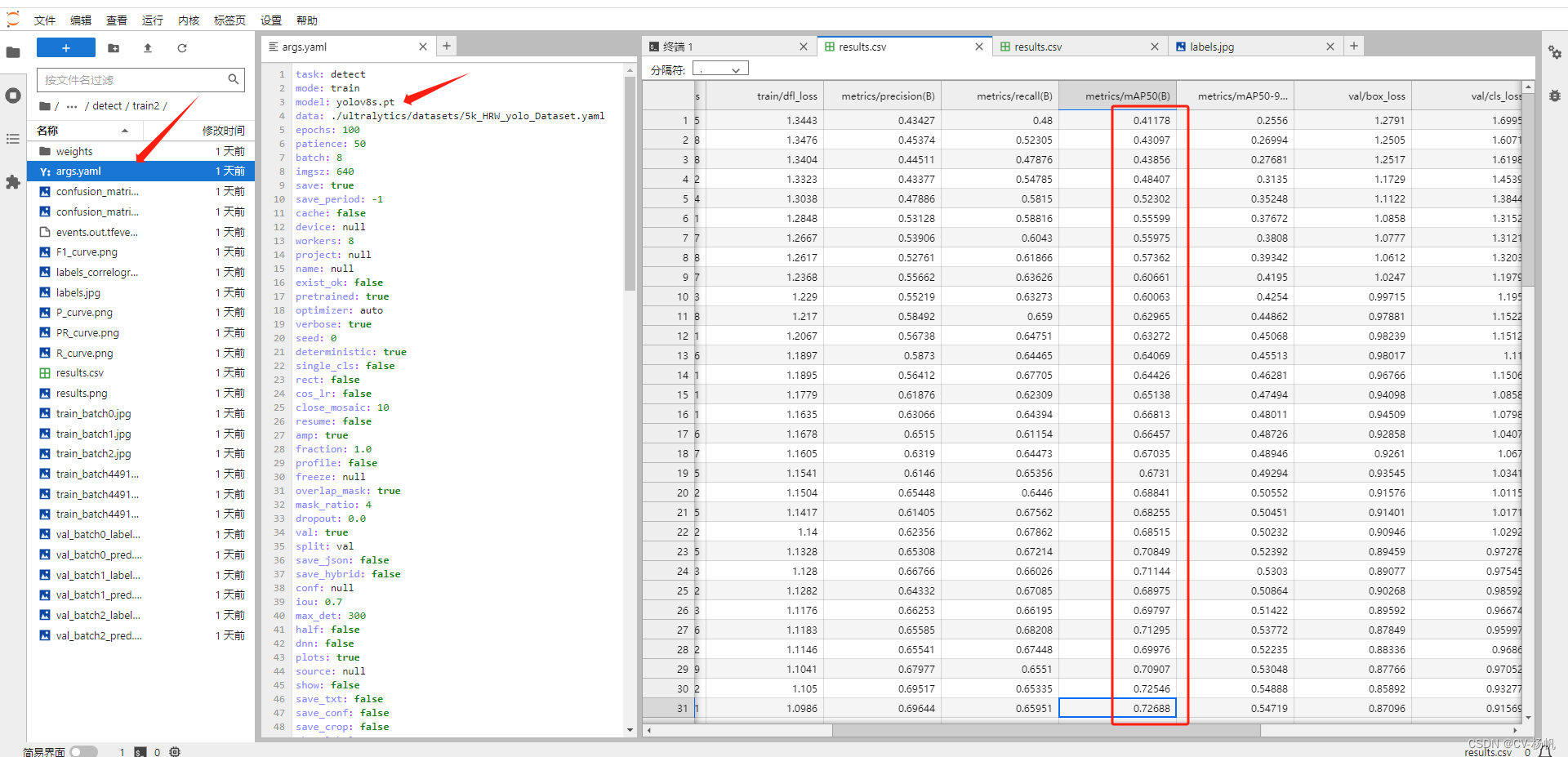Open the 标签页 menu
The height and width of the screenshot is (757, 1568).
tap(229, 20)
